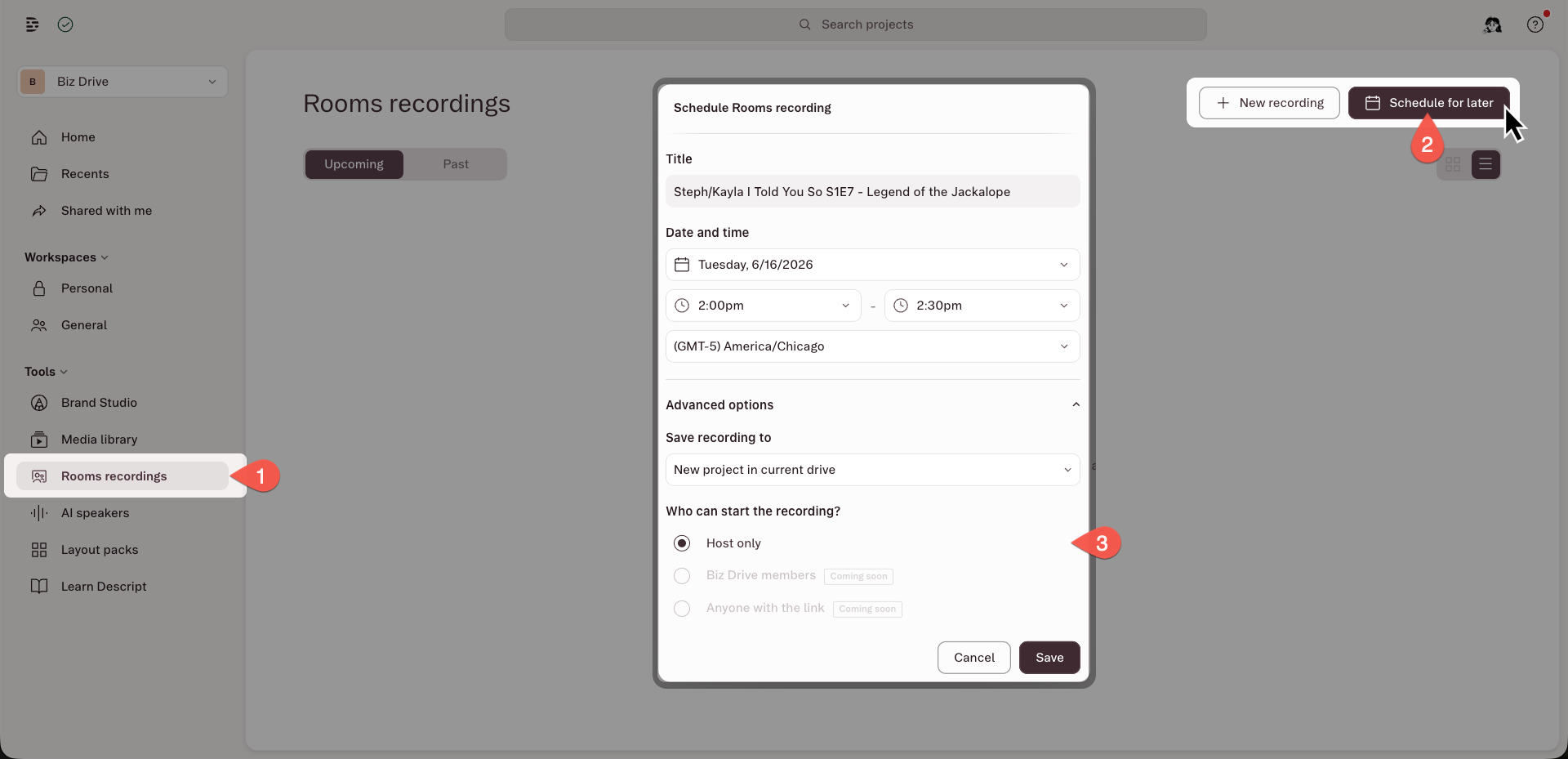This screenshot has height=759, width=1568.
Task: Click the AI speakers waveform icon
Action: (x=39, y=513)
